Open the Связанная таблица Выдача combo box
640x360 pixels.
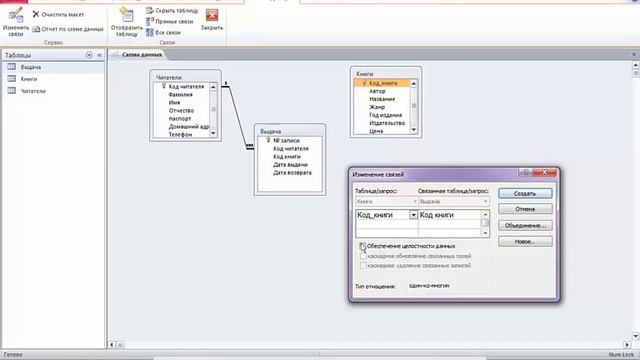tap(453, 201)
